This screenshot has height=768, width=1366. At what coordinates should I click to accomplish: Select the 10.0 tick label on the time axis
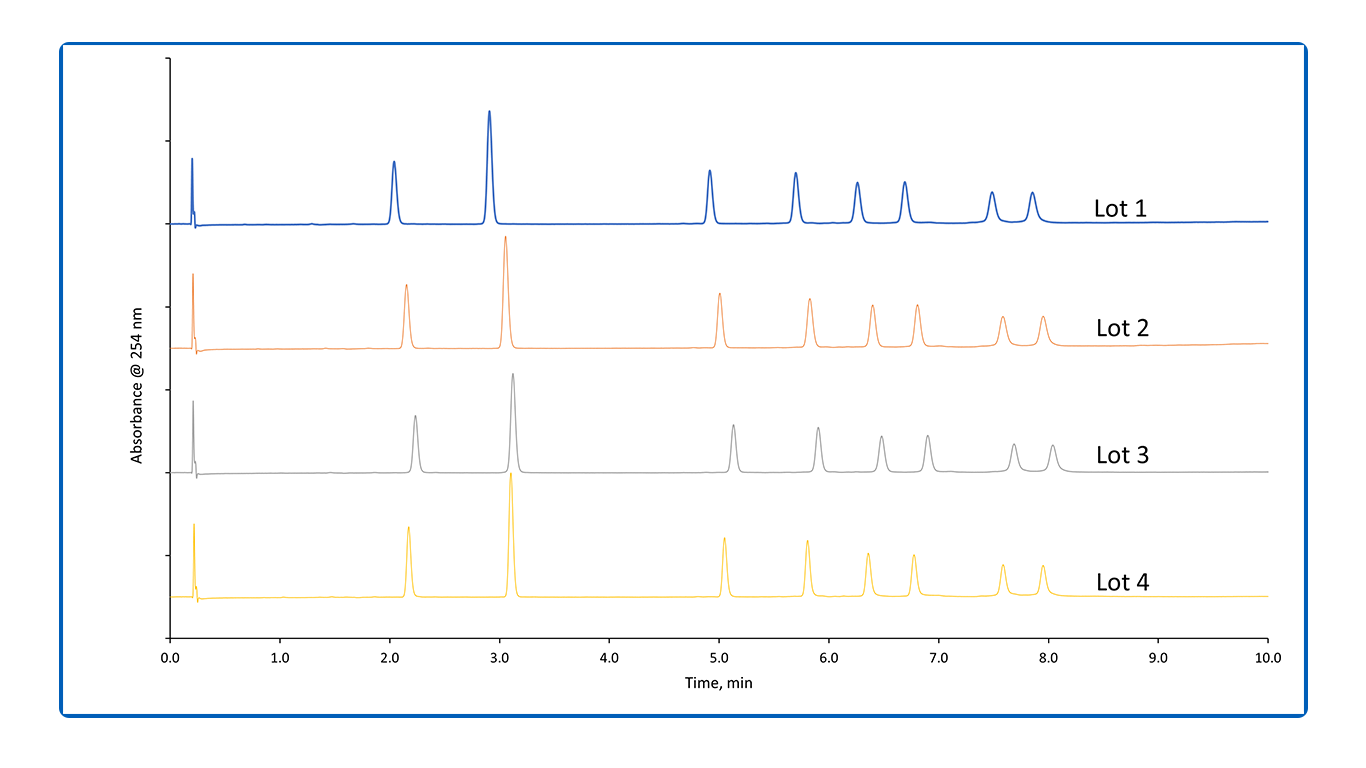tap(1267, 658)
